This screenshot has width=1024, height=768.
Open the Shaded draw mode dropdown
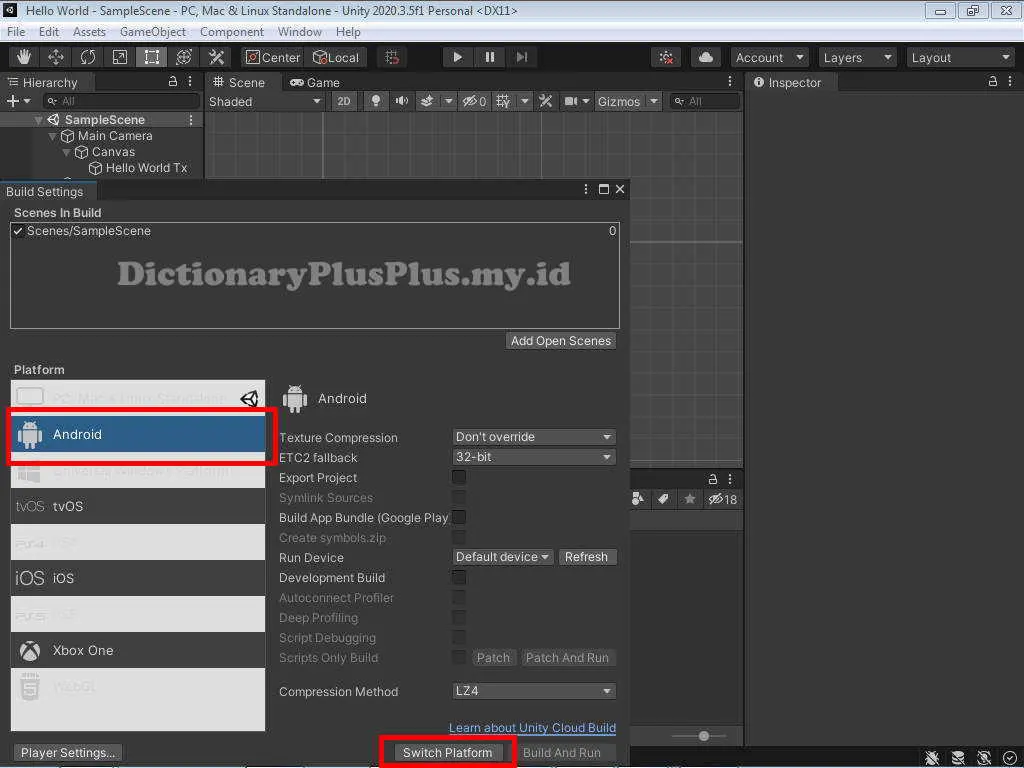click(x=264, y=101)
